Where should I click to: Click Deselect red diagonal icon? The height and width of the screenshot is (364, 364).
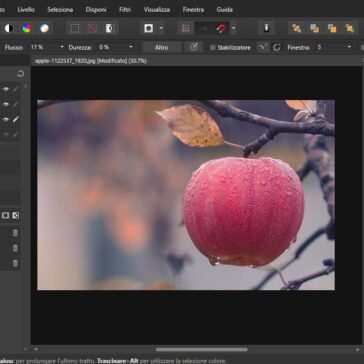pos(92,28)
